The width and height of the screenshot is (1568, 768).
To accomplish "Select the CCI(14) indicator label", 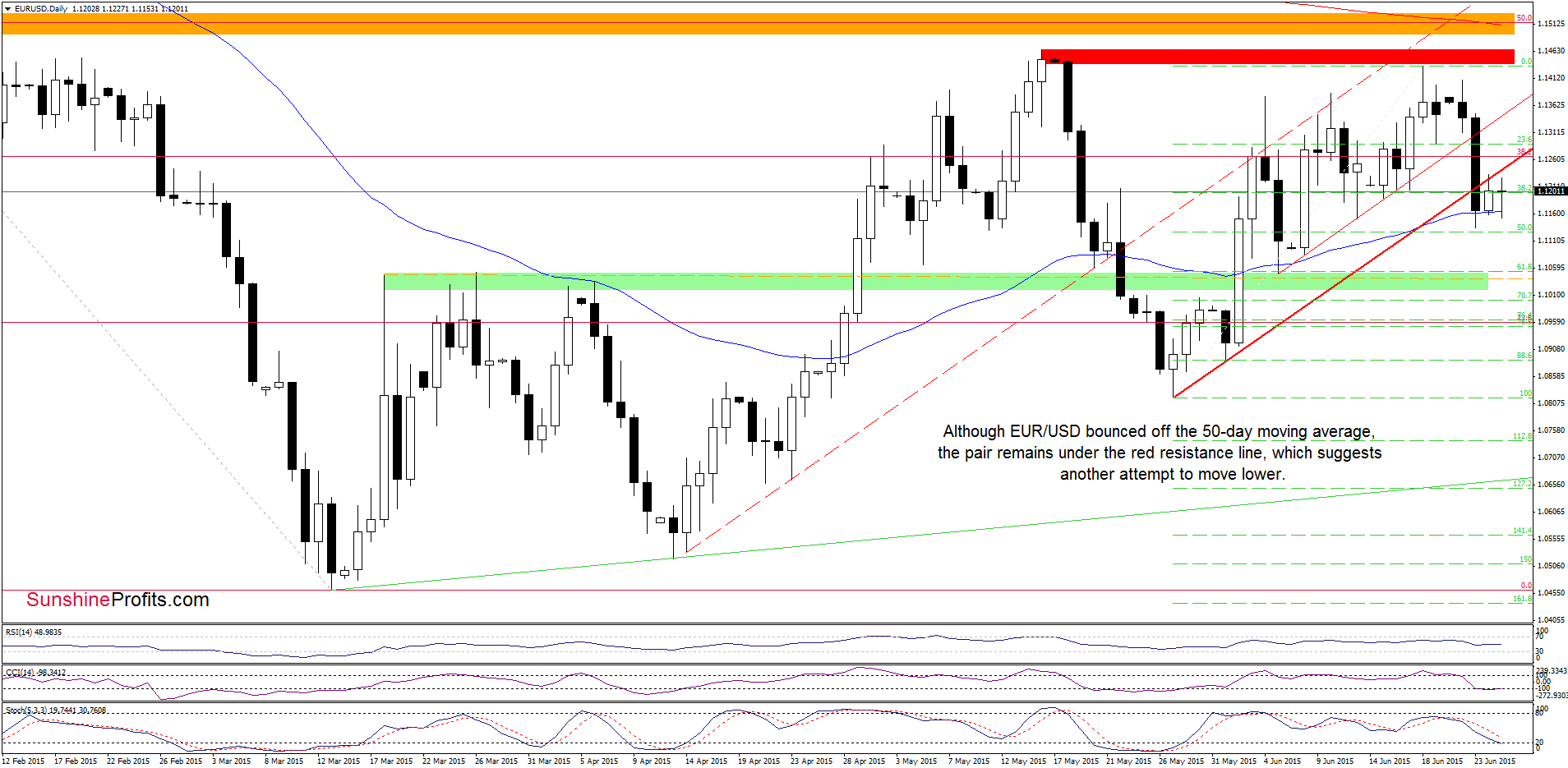I will click(x=35, y=673).
